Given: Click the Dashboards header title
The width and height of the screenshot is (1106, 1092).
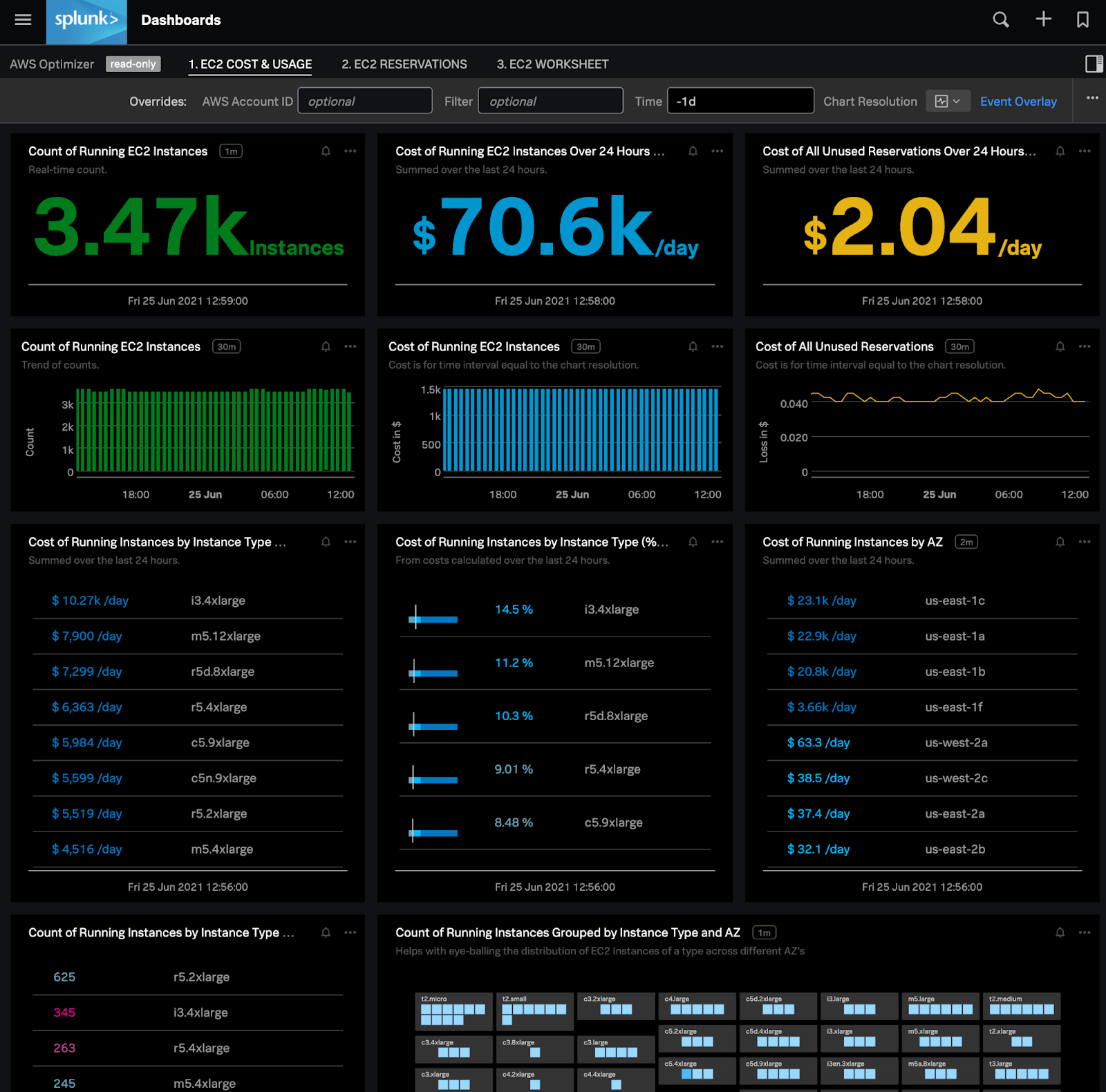Looking at the screenshot, I should point(181,20).
